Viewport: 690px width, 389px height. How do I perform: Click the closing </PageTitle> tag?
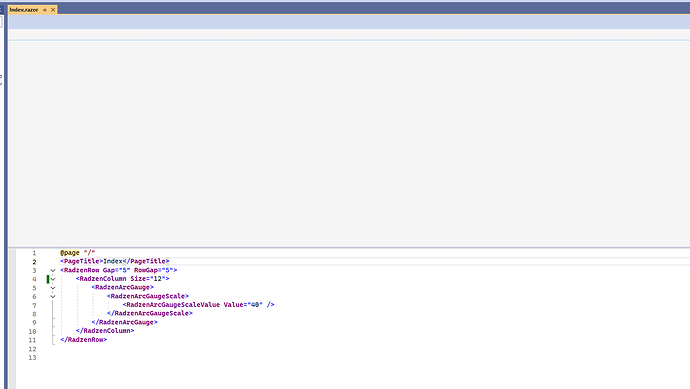(146, 261)
